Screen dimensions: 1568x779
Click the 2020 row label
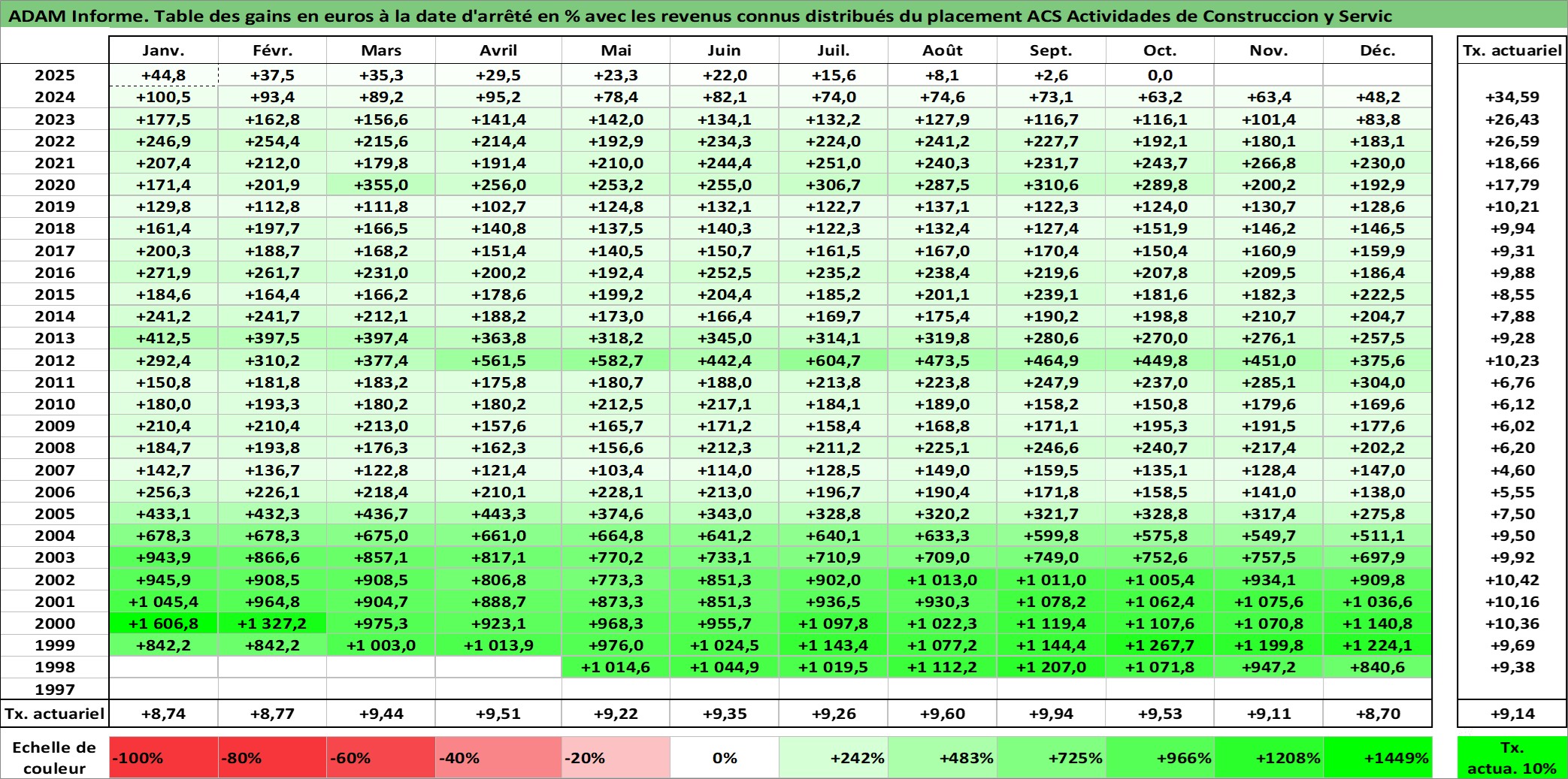coord(55,185)
